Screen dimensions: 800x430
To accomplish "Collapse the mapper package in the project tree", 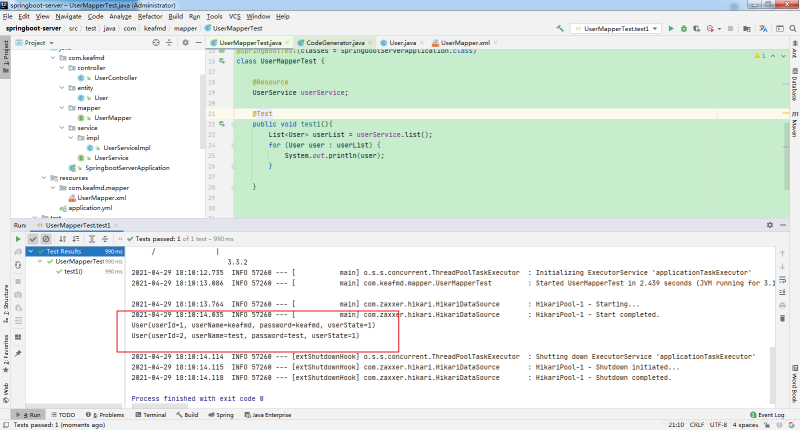I will click(x=62, y=107).
